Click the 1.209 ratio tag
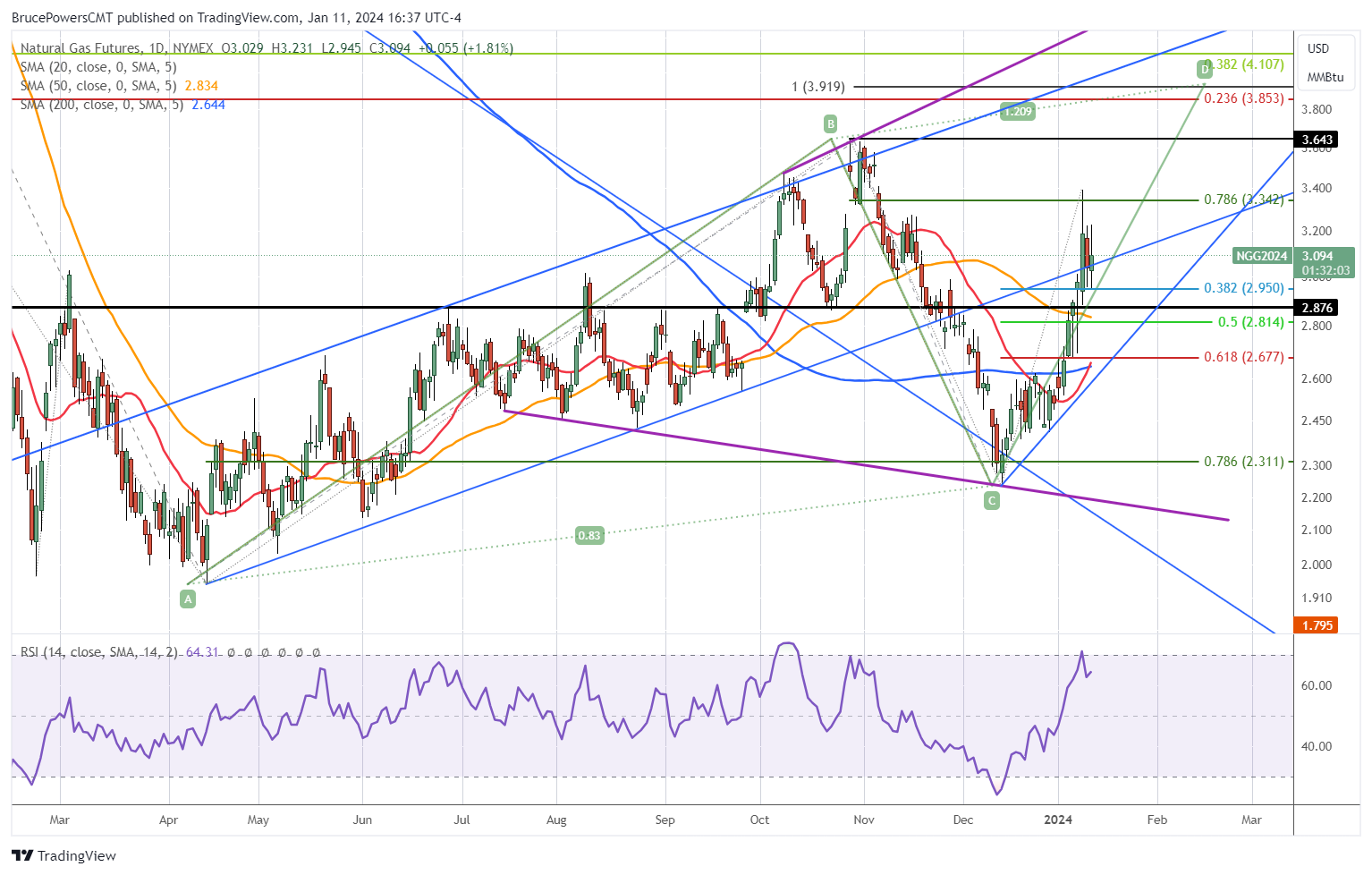1372x875 pixels. (1018, 112)
